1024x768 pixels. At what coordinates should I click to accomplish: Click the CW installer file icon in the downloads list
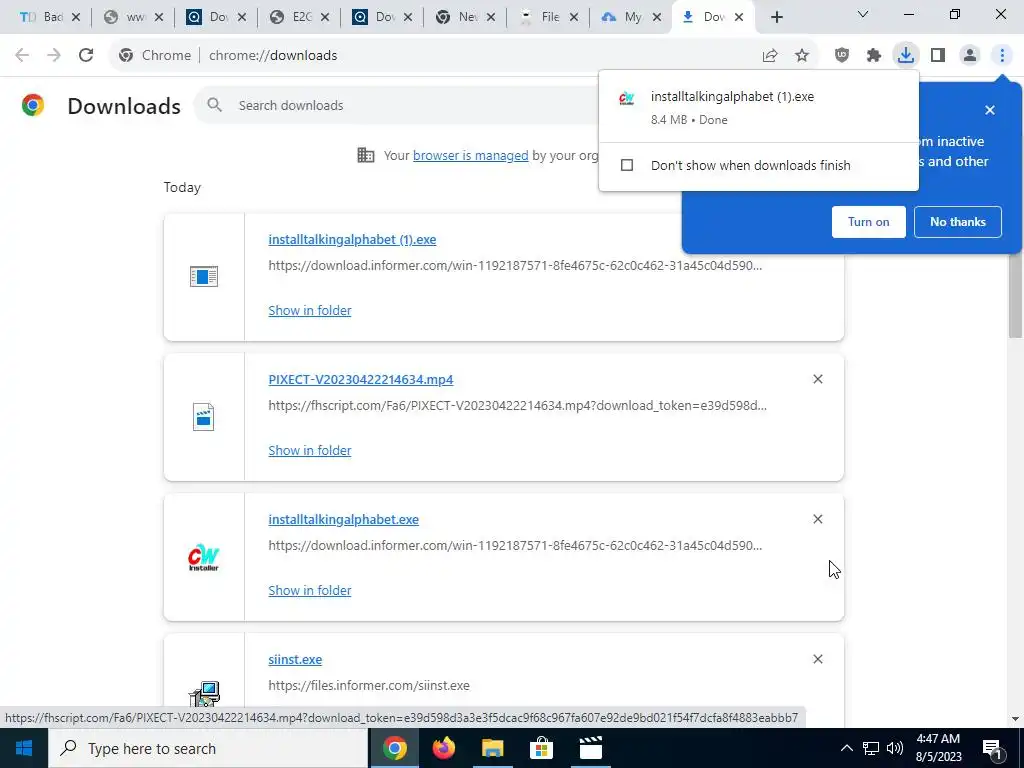pos(204,557)
